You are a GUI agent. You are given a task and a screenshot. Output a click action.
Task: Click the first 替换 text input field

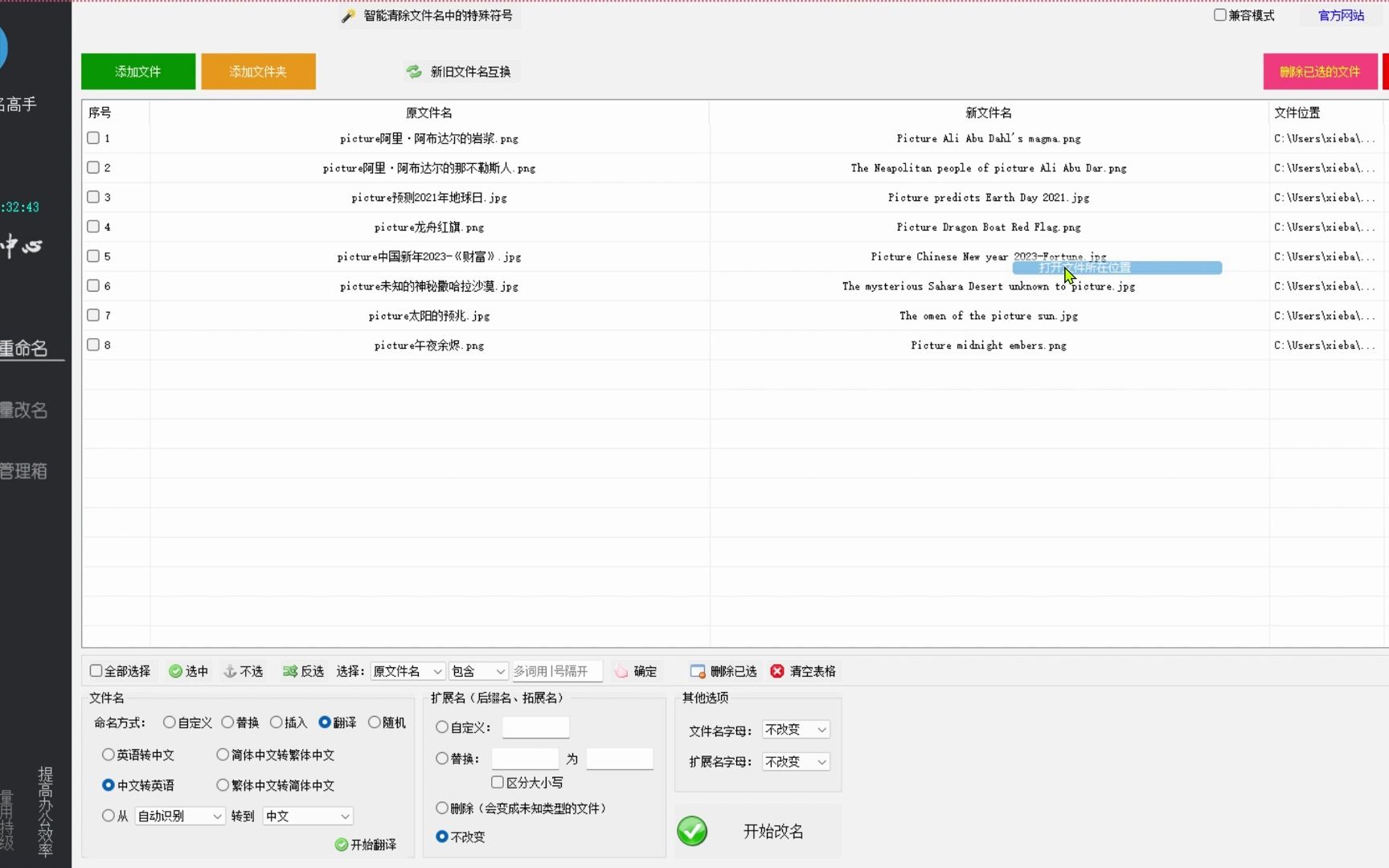[x=525, y=759]
